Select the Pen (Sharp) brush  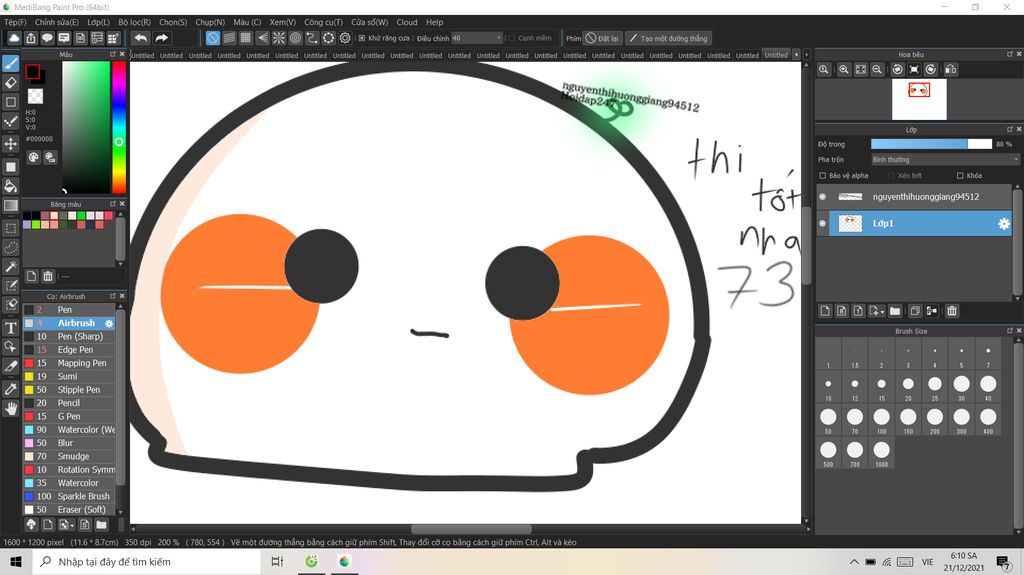(x=69, y=337)
